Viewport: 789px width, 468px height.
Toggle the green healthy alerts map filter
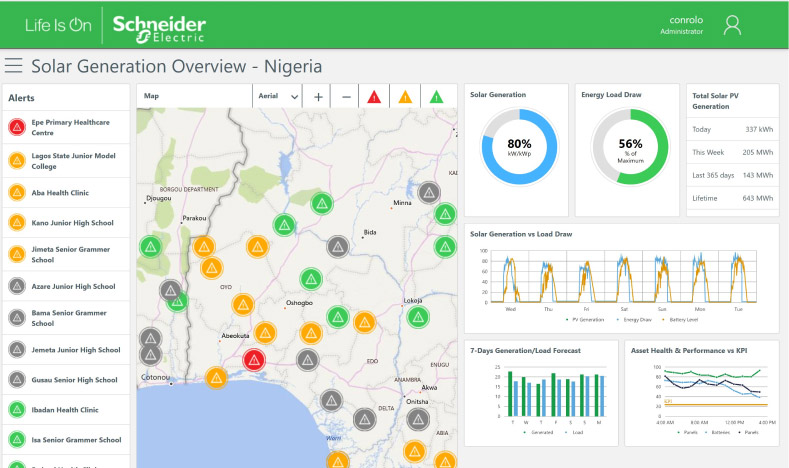click(436, 97)
